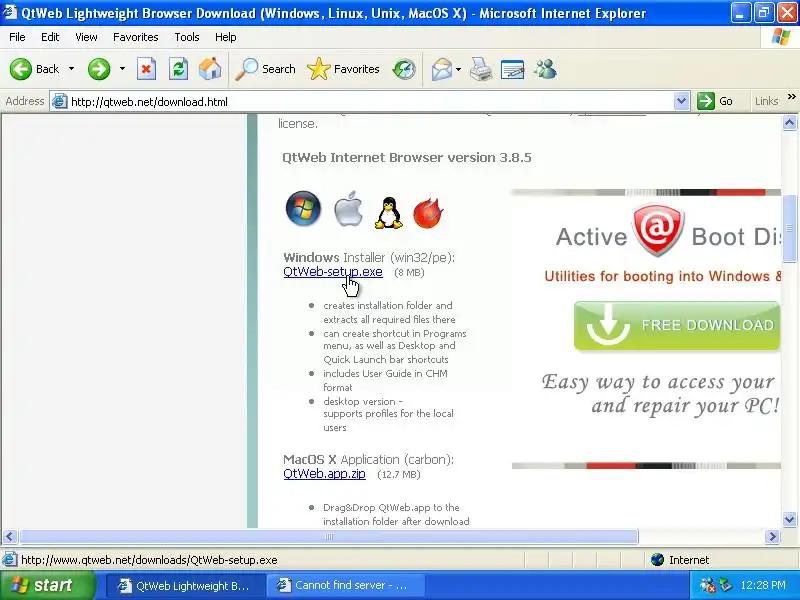The height and width of the screenshot is (600, 800).
Task: Click the Windows flag throbber logo
Action: tap(781, 37)
